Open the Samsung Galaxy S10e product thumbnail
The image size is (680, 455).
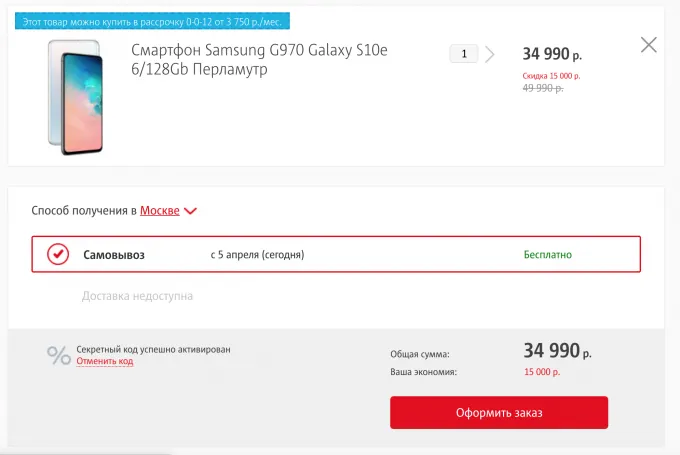(x=73, y=97)
